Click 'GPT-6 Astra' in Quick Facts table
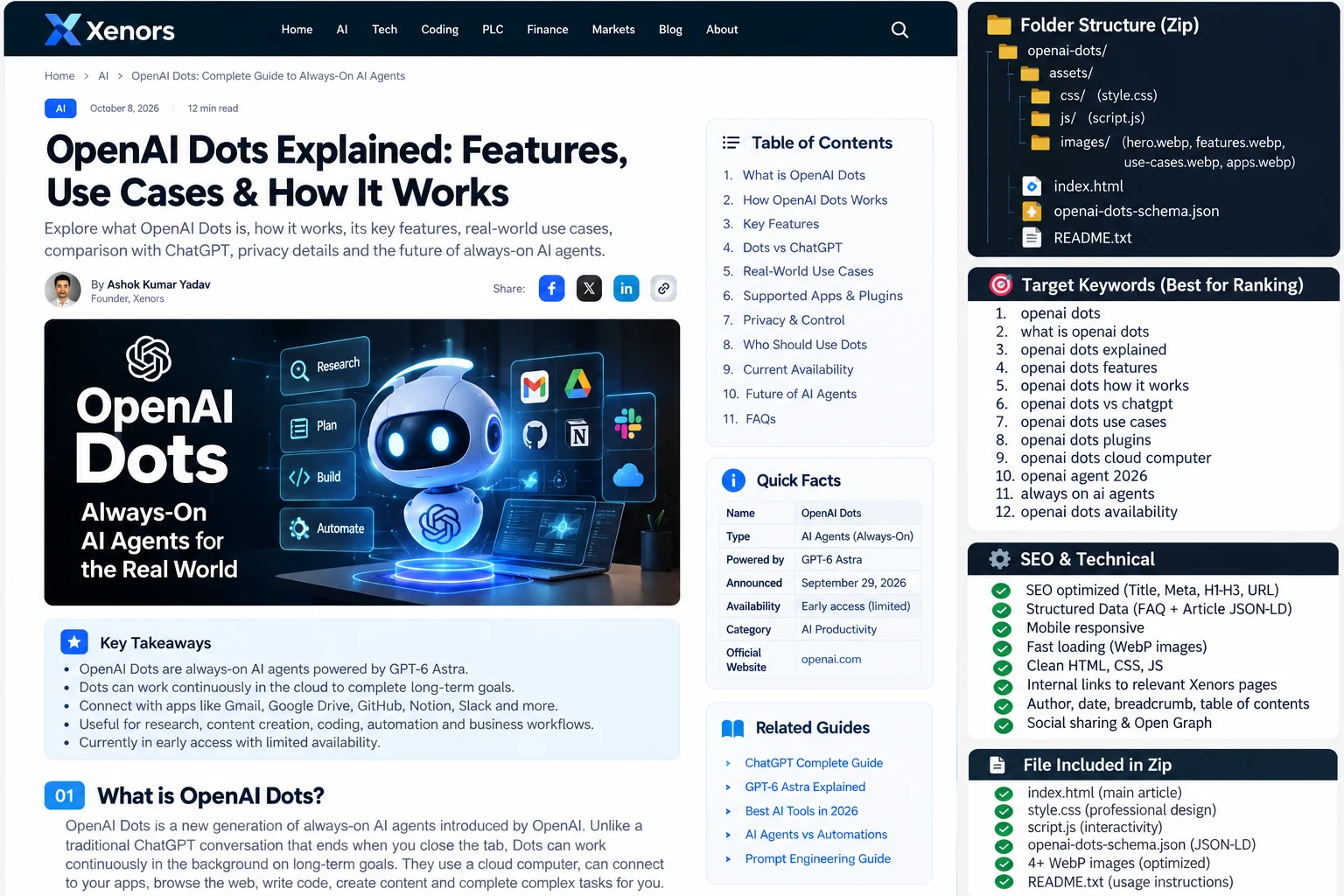Image resolution: width=1344 pixels, height=896 pixels. pyautogui.click(x=831, y=560)
